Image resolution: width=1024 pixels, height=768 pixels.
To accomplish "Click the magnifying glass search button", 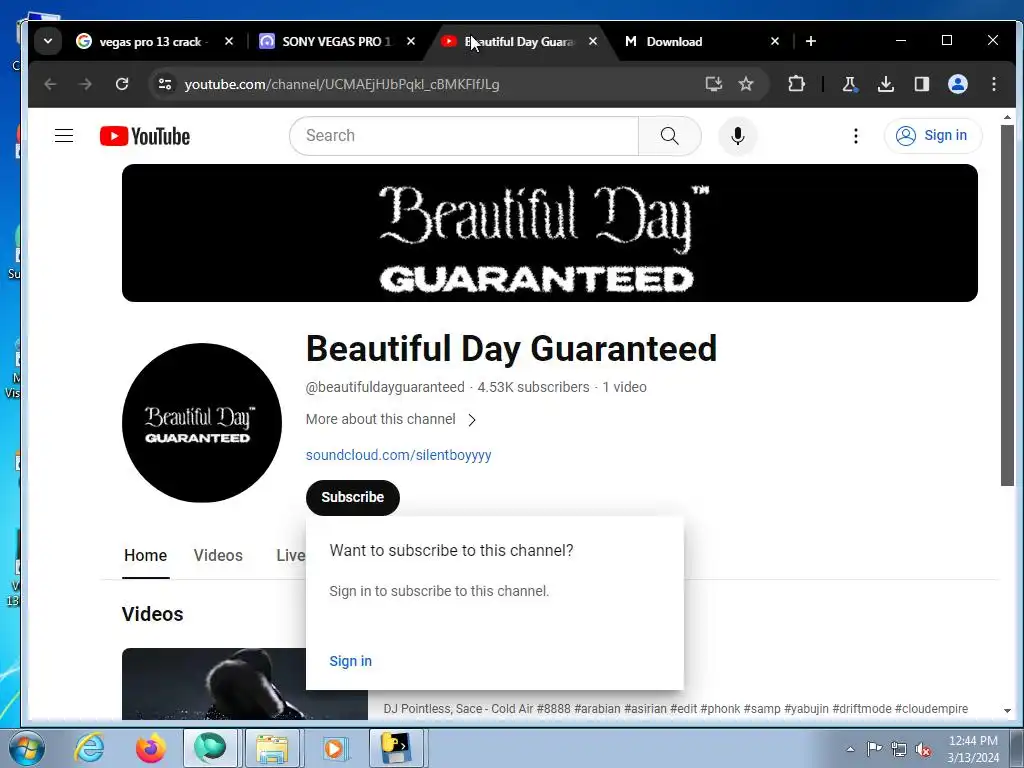I will click(669, 136).
